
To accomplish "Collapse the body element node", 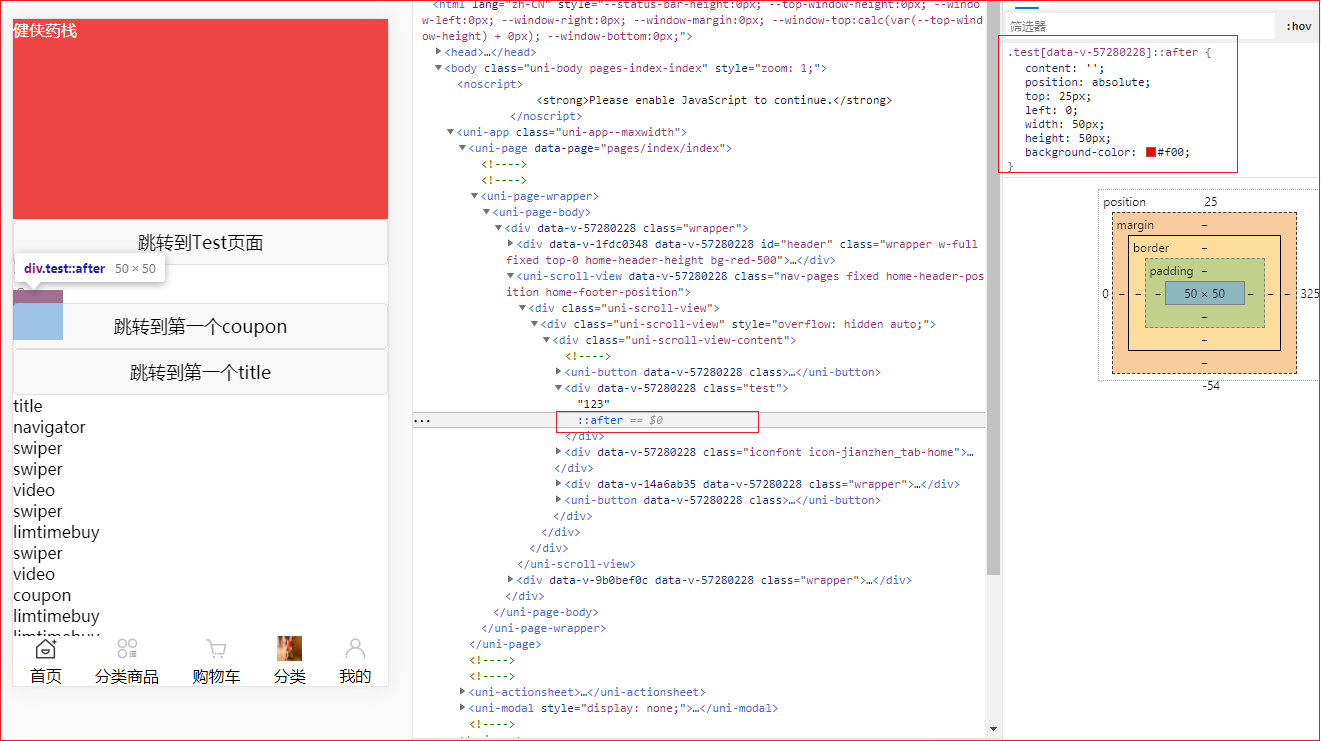I will pos(439,68).
